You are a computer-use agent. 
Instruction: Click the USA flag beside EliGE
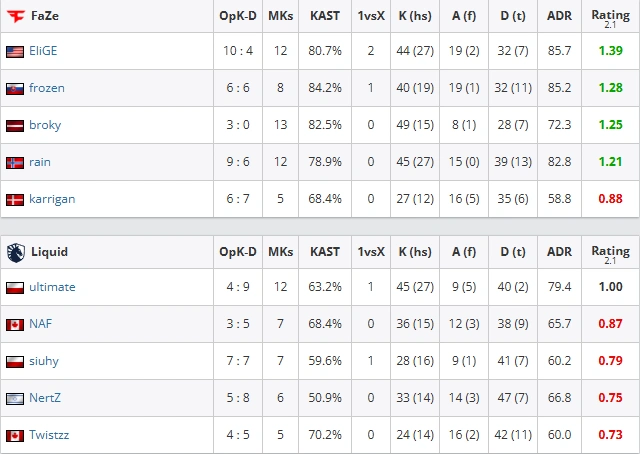[15, 52]
